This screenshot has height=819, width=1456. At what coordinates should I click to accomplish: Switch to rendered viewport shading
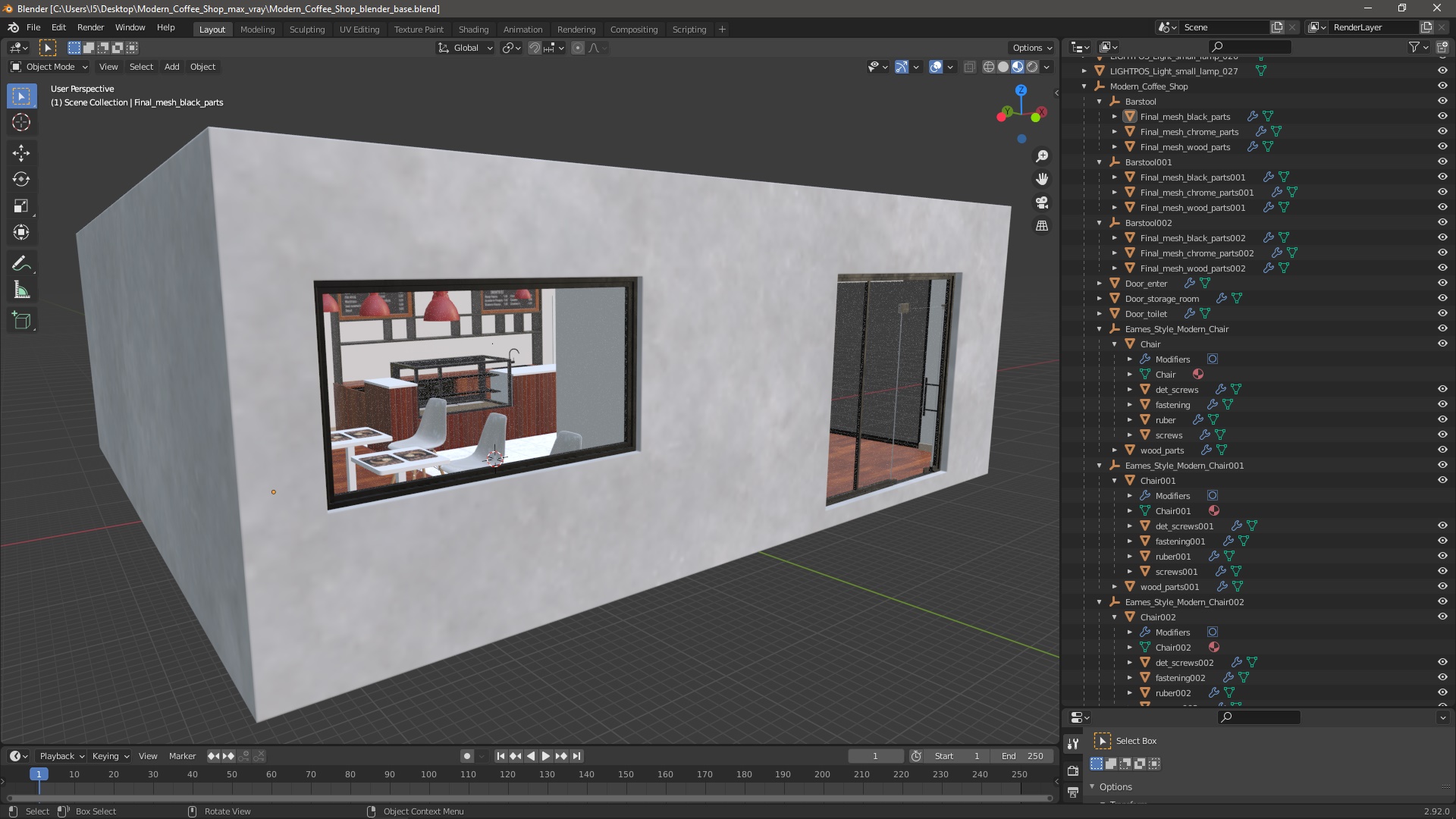click(x=1032, y=67)
